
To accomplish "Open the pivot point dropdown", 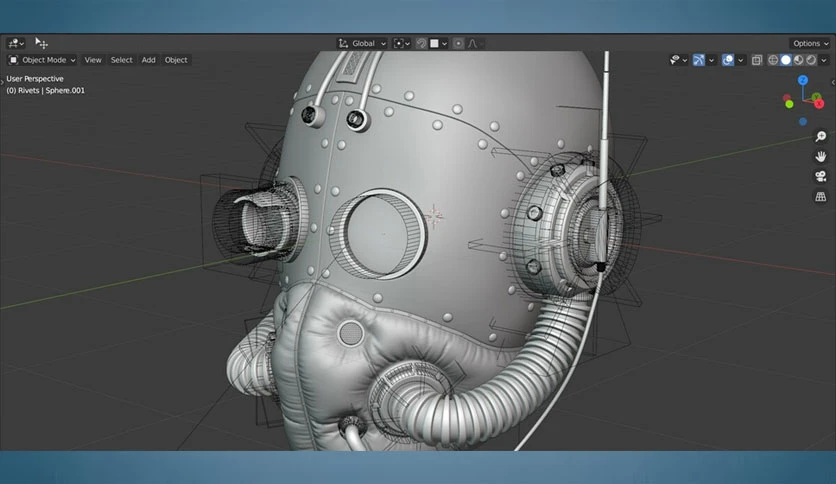I will click(401, 43).
